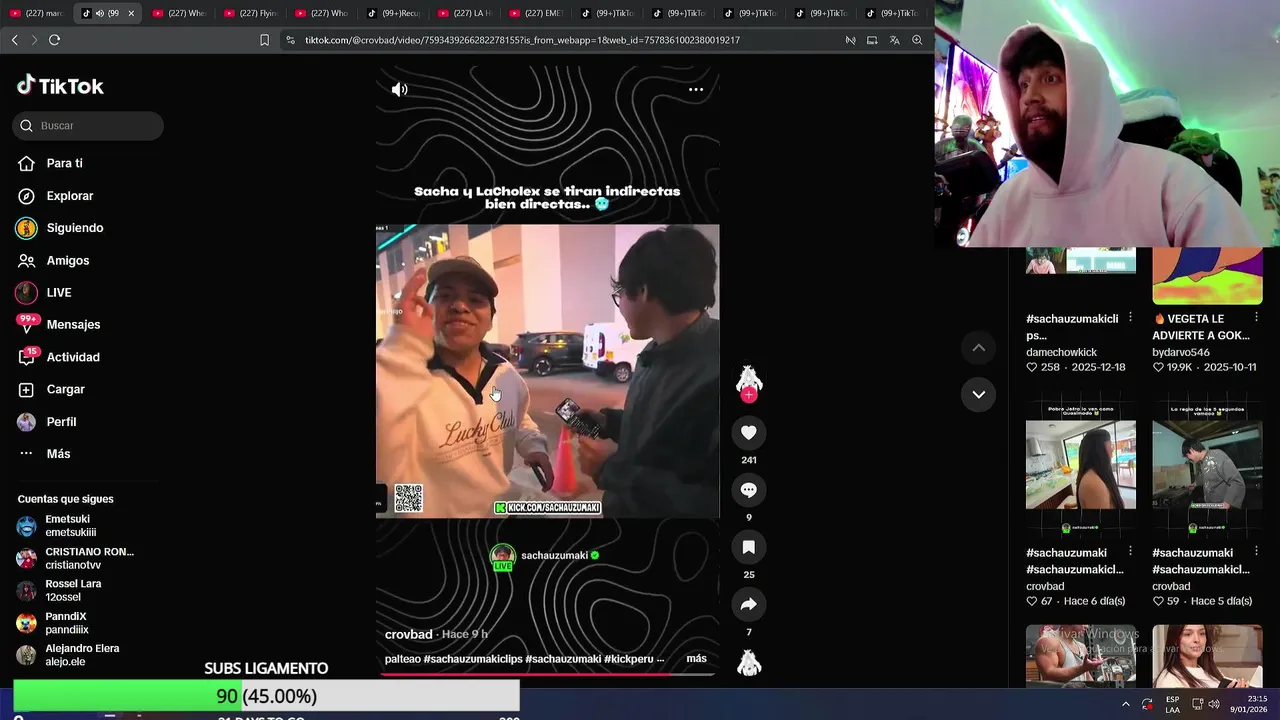Open the Explorar page
The image size is (1280, 720).
tap(69, 196)
